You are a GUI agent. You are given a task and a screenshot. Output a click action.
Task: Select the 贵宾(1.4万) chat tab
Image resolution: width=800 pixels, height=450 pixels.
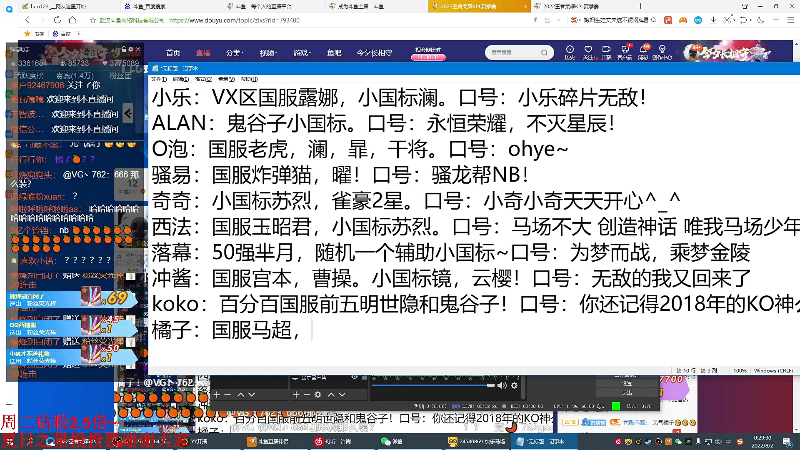pyautogui.click(x=75, y=75)
